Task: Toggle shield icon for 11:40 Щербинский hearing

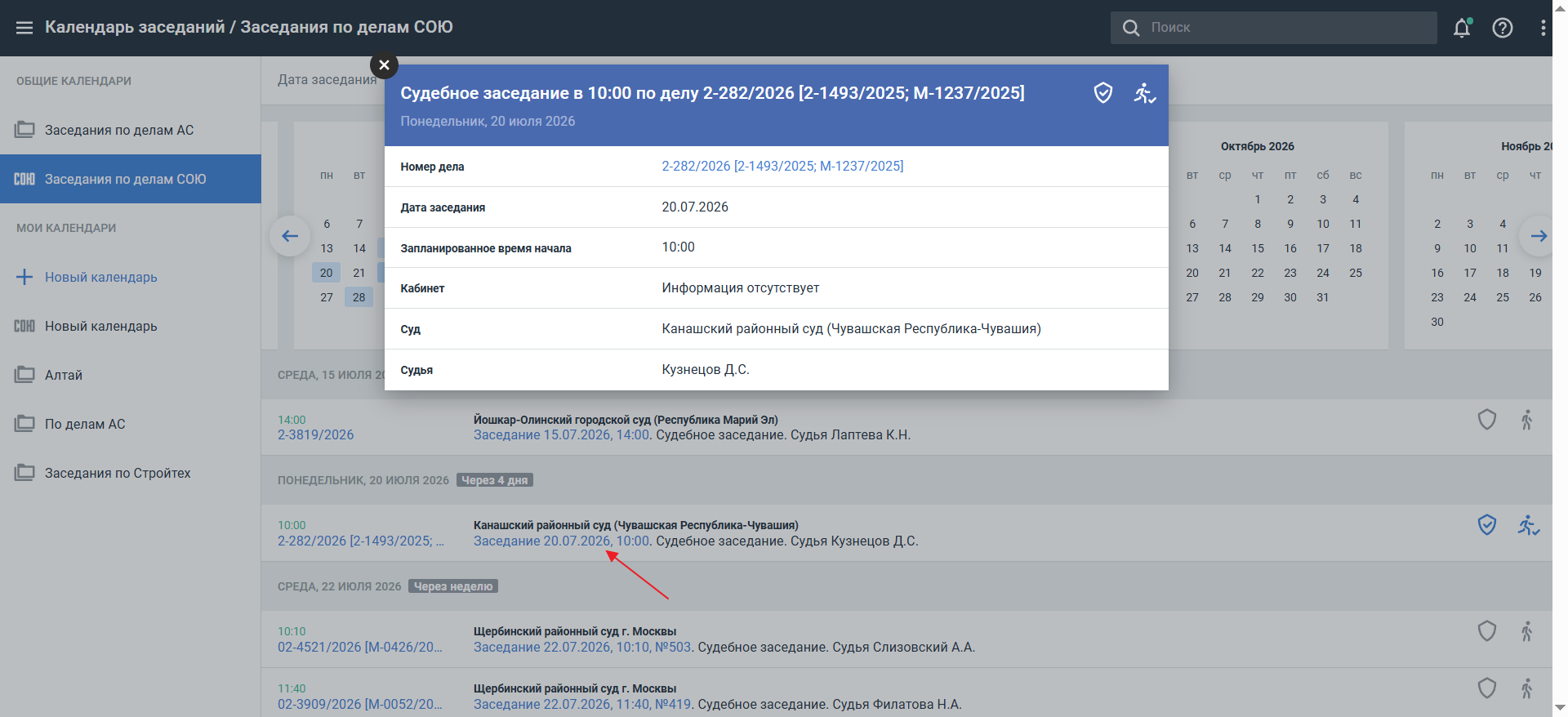Action: point(1487,688)
